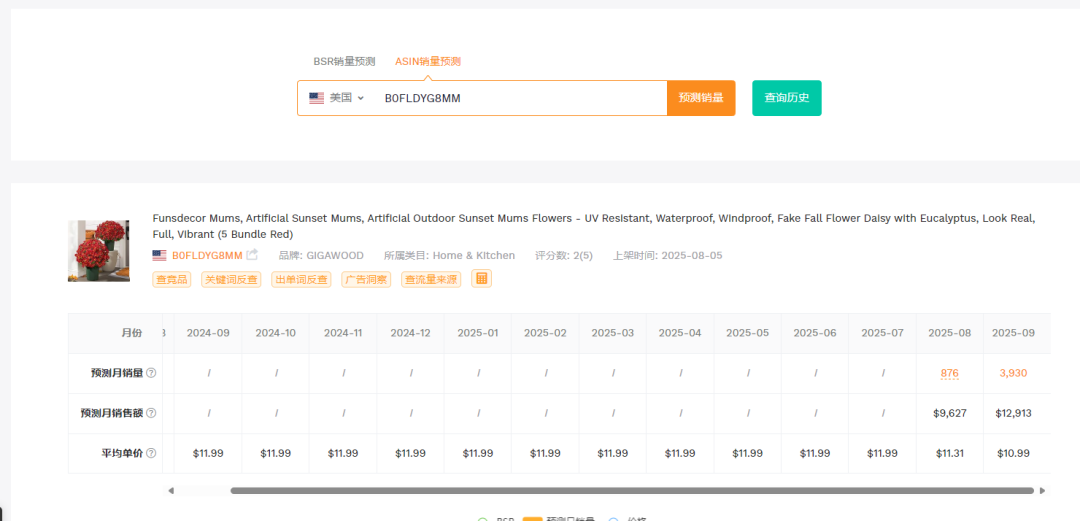Click the 2025-09 month column header

(x=1013, y=333)
